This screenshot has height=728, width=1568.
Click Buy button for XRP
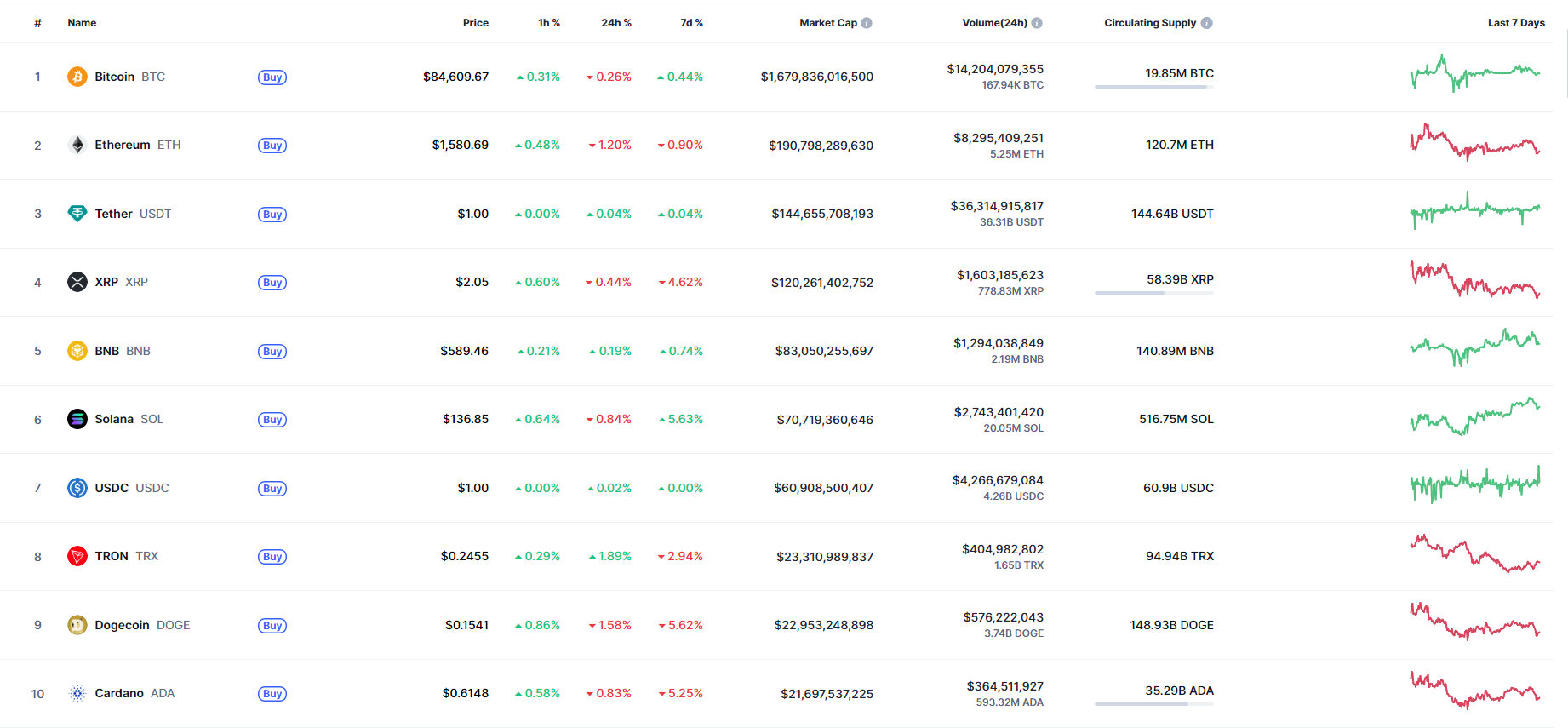pyautogui.click(x=272, y=283)
